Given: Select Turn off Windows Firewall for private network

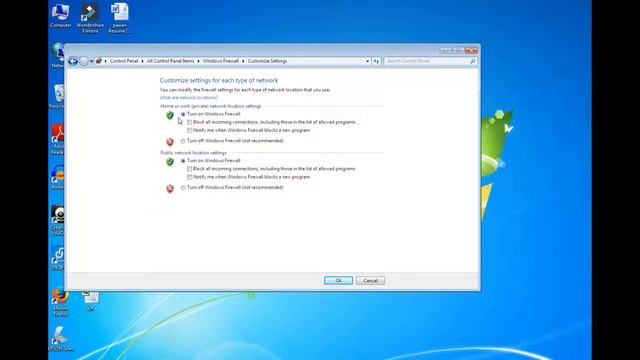Looking at the screenshot, I should 183,141.
